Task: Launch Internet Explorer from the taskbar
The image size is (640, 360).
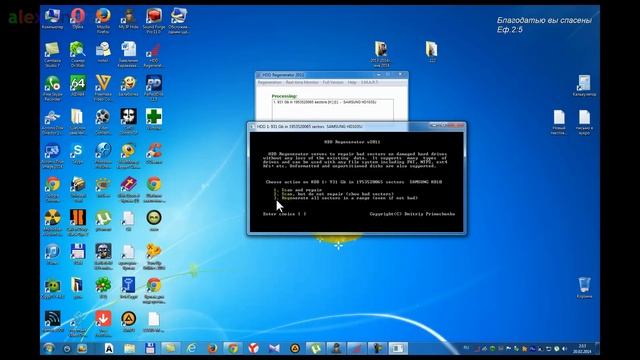Action: coord(191,348)
